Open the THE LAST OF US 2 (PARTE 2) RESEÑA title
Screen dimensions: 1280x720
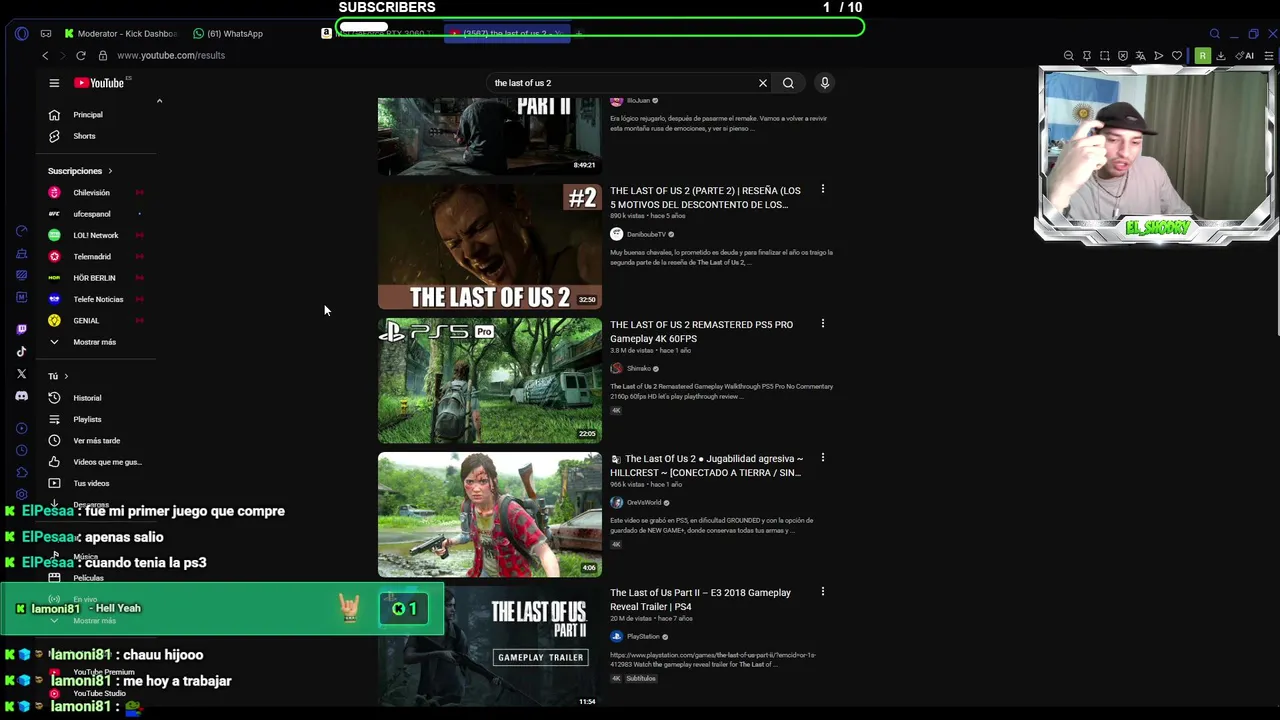click(705, 197)
